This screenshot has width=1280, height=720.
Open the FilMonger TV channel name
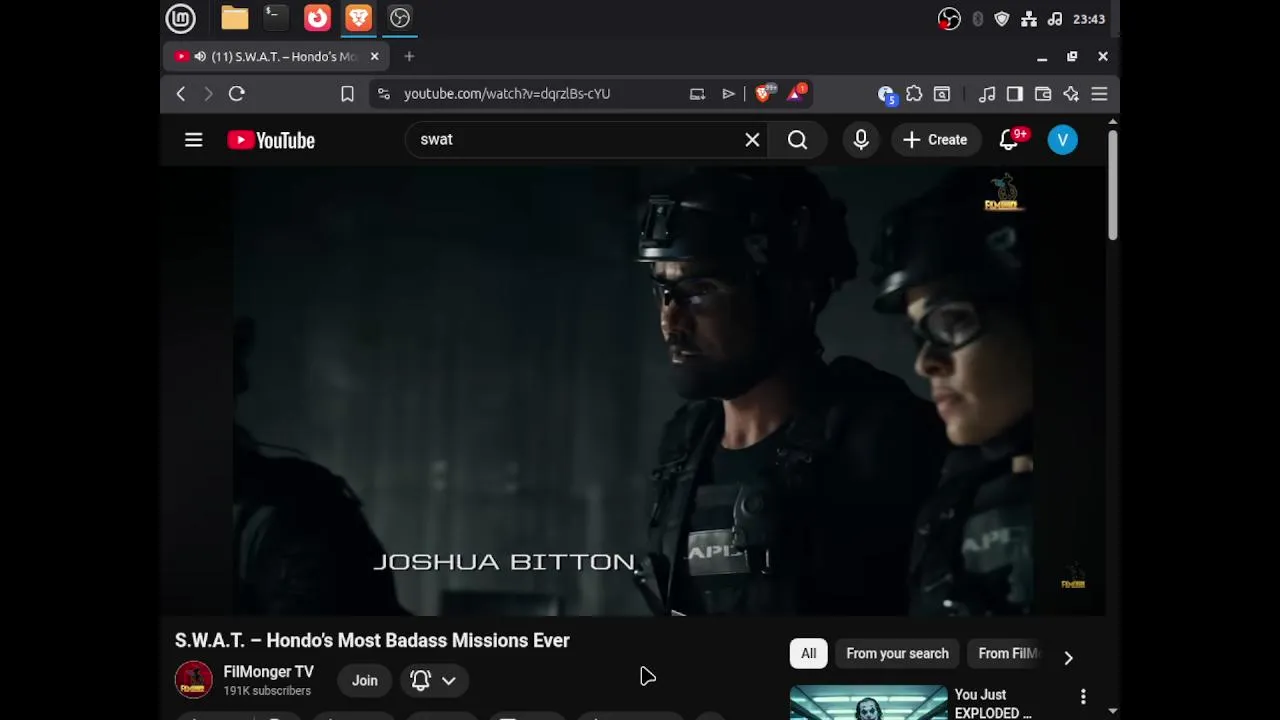[x=269, y=672]
